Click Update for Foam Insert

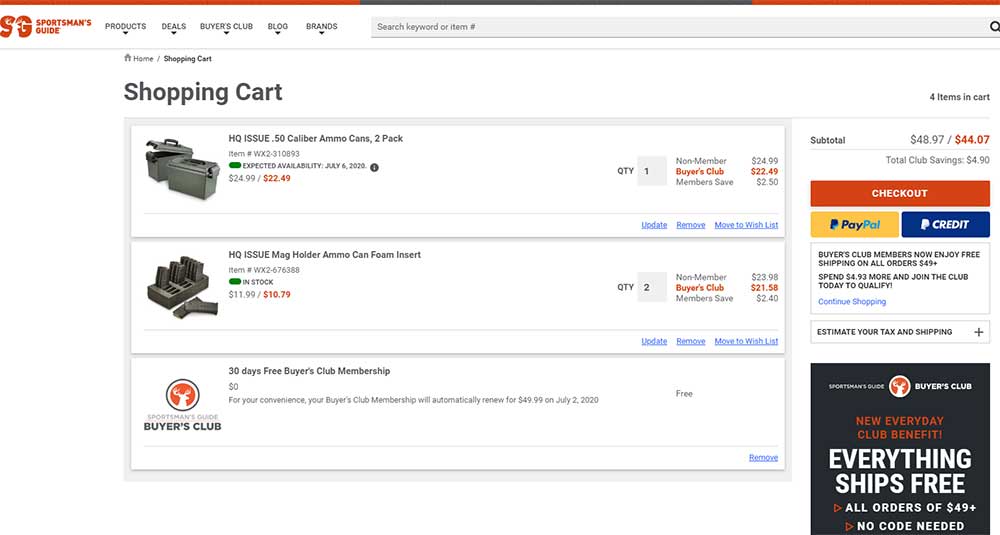click(654, 341)
